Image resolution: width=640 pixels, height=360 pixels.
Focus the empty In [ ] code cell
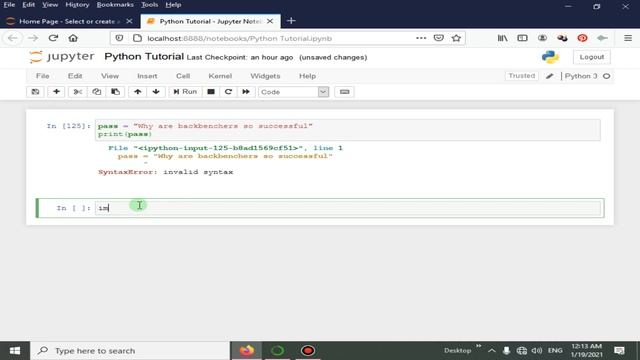pos(348,208)
